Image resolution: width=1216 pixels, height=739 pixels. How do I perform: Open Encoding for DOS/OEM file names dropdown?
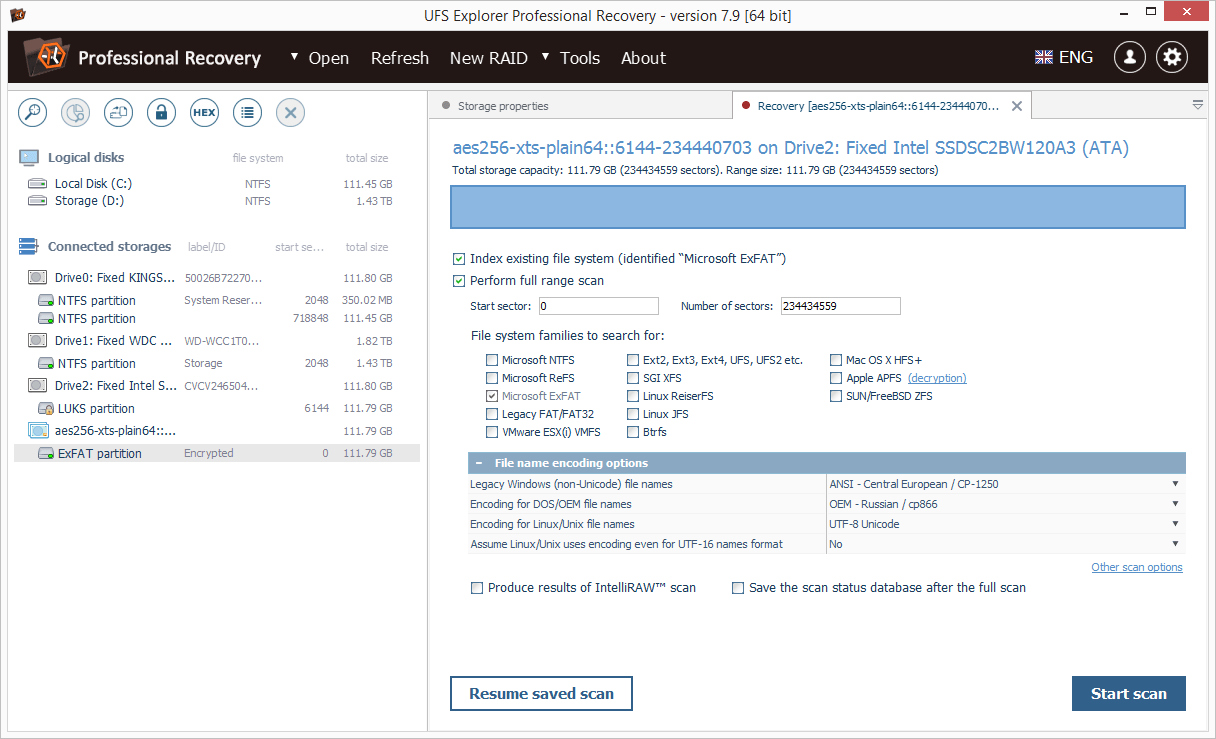click(x=1005, y=504)
